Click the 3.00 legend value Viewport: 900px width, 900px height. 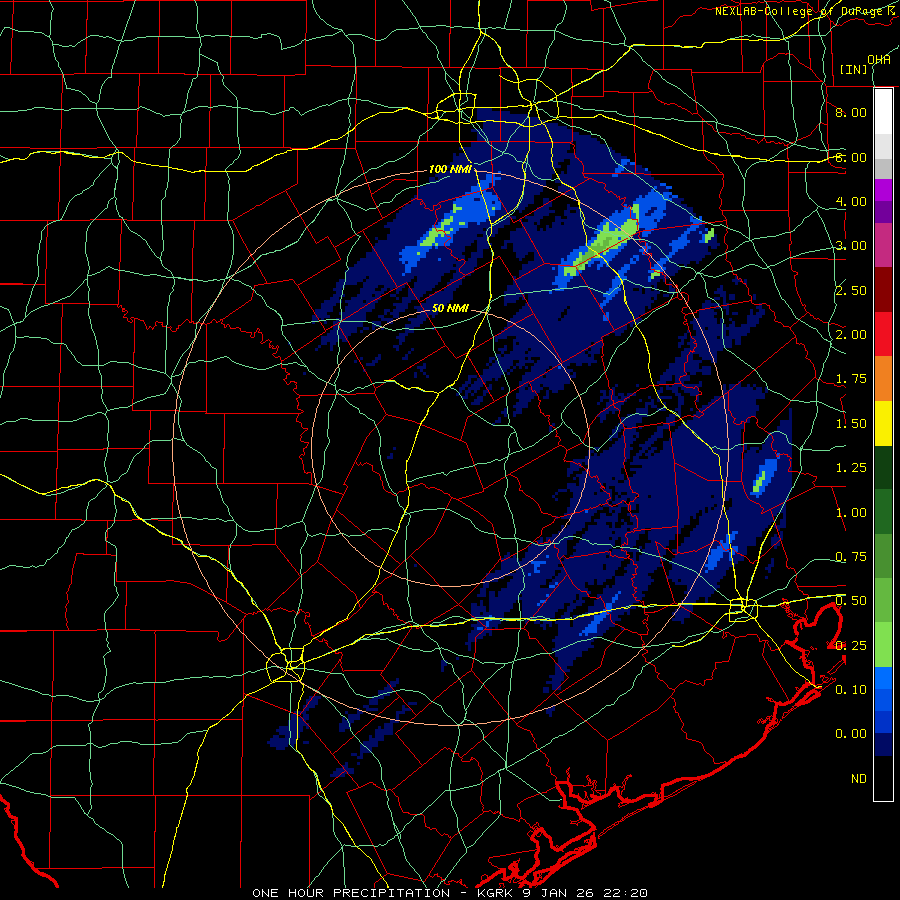[x=851, y=246]
